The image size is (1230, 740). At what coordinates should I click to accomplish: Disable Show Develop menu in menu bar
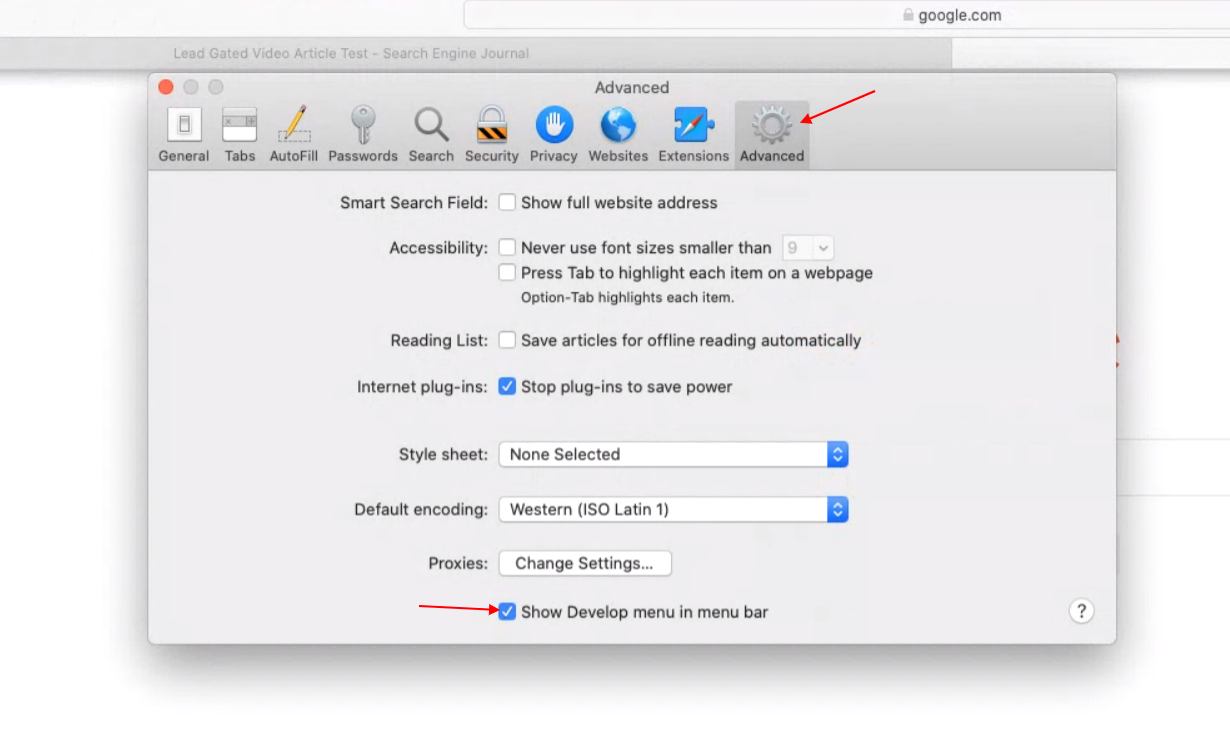(507, 611)
